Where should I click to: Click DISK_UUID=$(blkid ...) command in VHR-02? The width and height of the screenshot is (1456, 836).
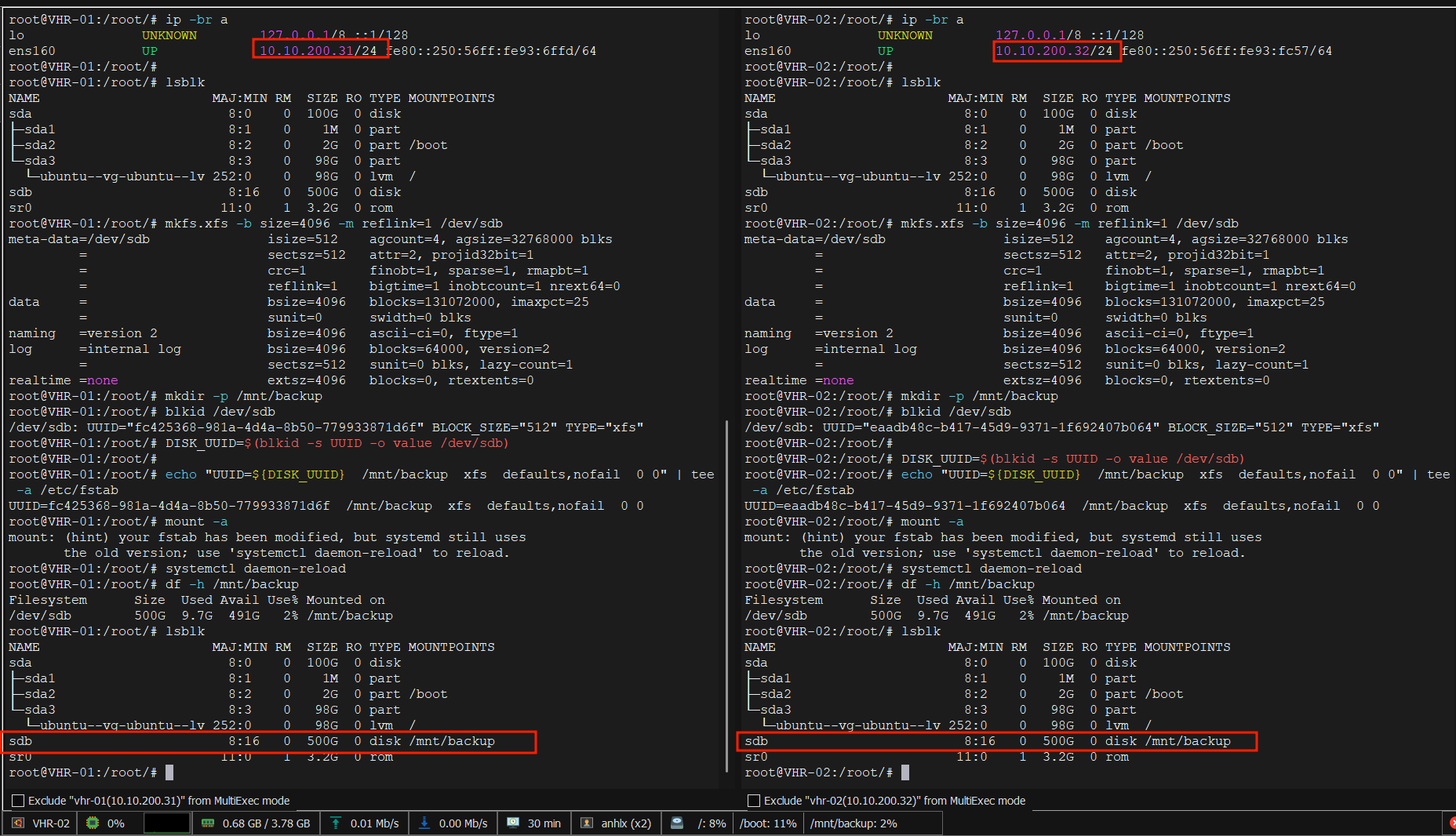coord(1073,459)
